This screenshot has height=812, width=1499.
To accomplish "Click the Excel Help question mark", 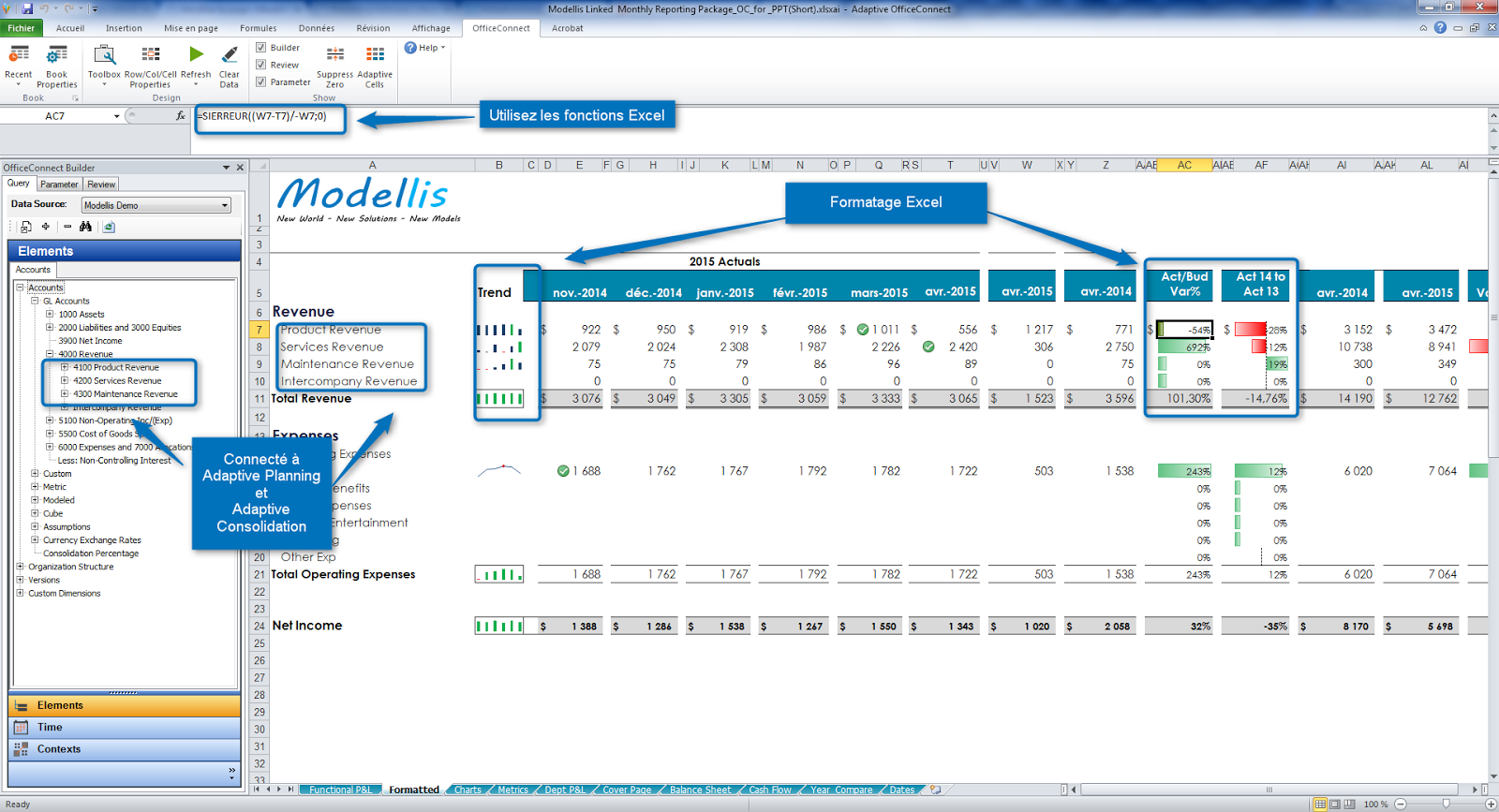I will point(1440,28).
